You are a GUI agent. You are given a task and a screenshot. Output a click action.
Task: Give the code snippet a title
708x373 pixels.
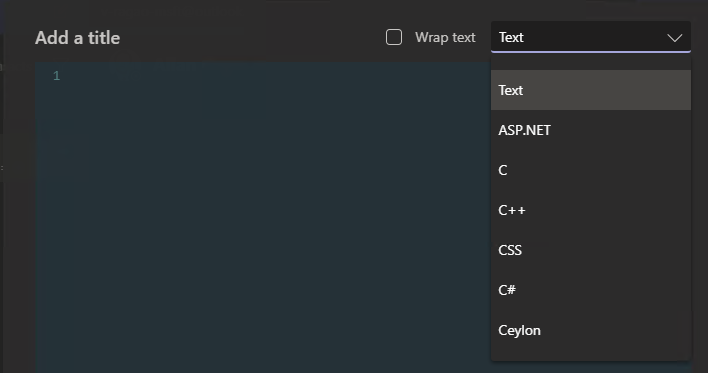tap(78, 38)
